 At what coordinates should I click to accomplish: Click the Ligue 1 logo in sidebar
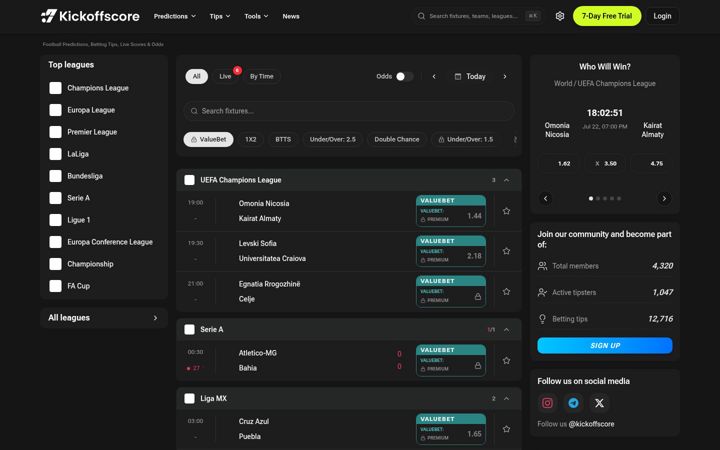point(56,220)
